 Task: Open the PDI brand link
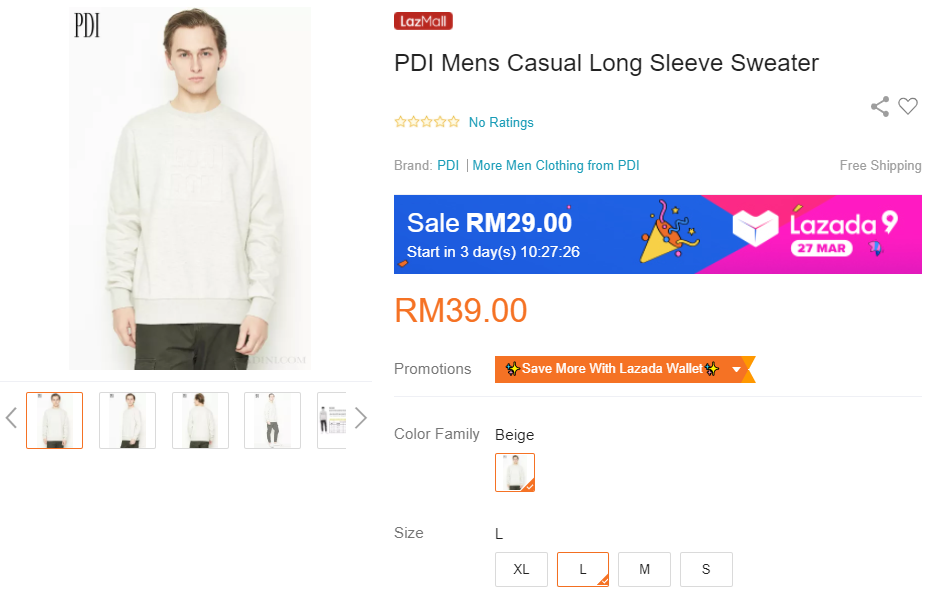(x=448, y=165)
